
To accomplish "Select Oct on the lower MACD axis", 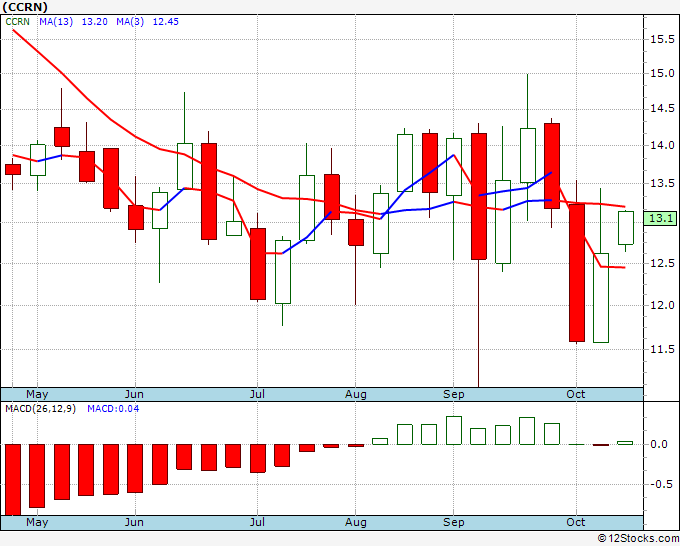I will pos(576,522).
